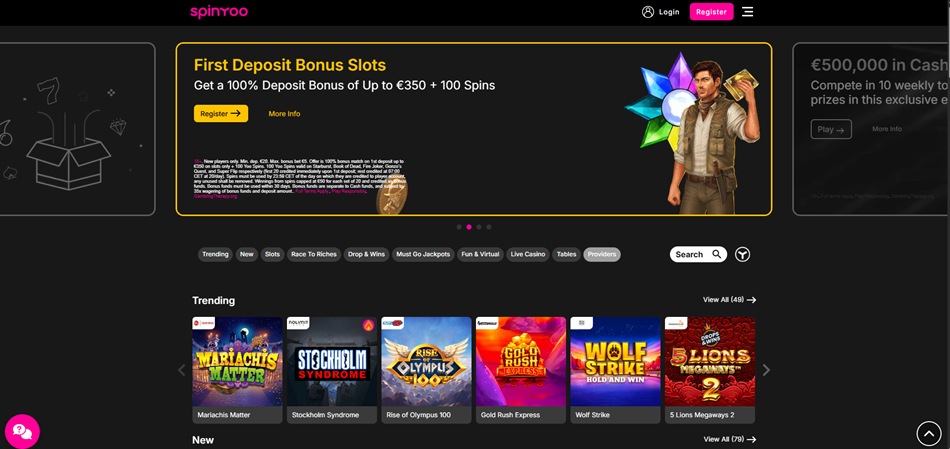The width and height of the screenshot is (950, 449).
Task: Open Full Terms Apply link
Action: 312,191
